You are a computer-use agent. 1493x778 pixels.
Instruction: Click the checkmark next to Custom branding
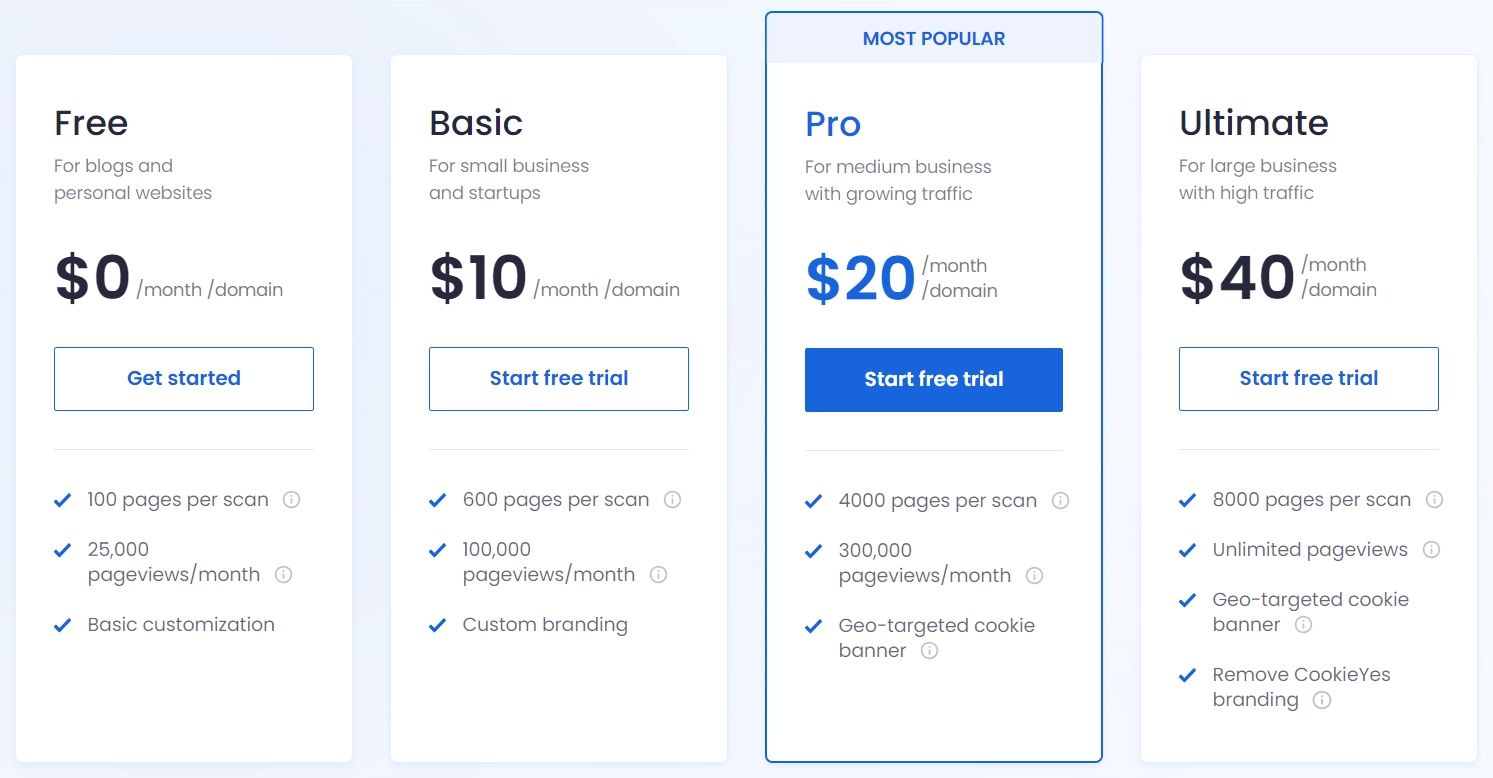(438, 624)
